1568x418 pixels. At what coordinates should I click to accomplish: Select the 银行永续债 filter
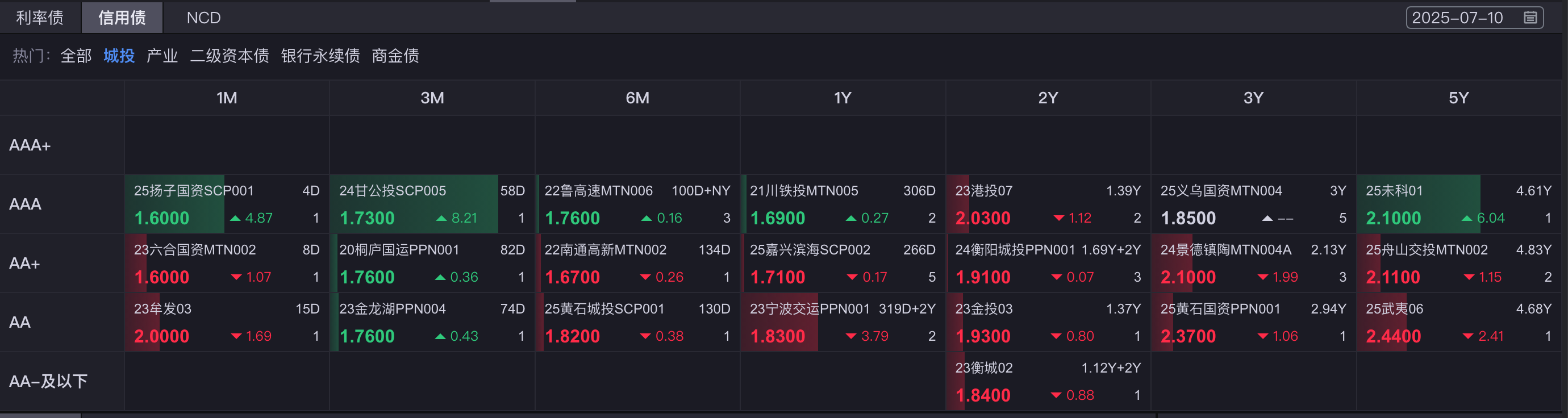click(320, 56)
